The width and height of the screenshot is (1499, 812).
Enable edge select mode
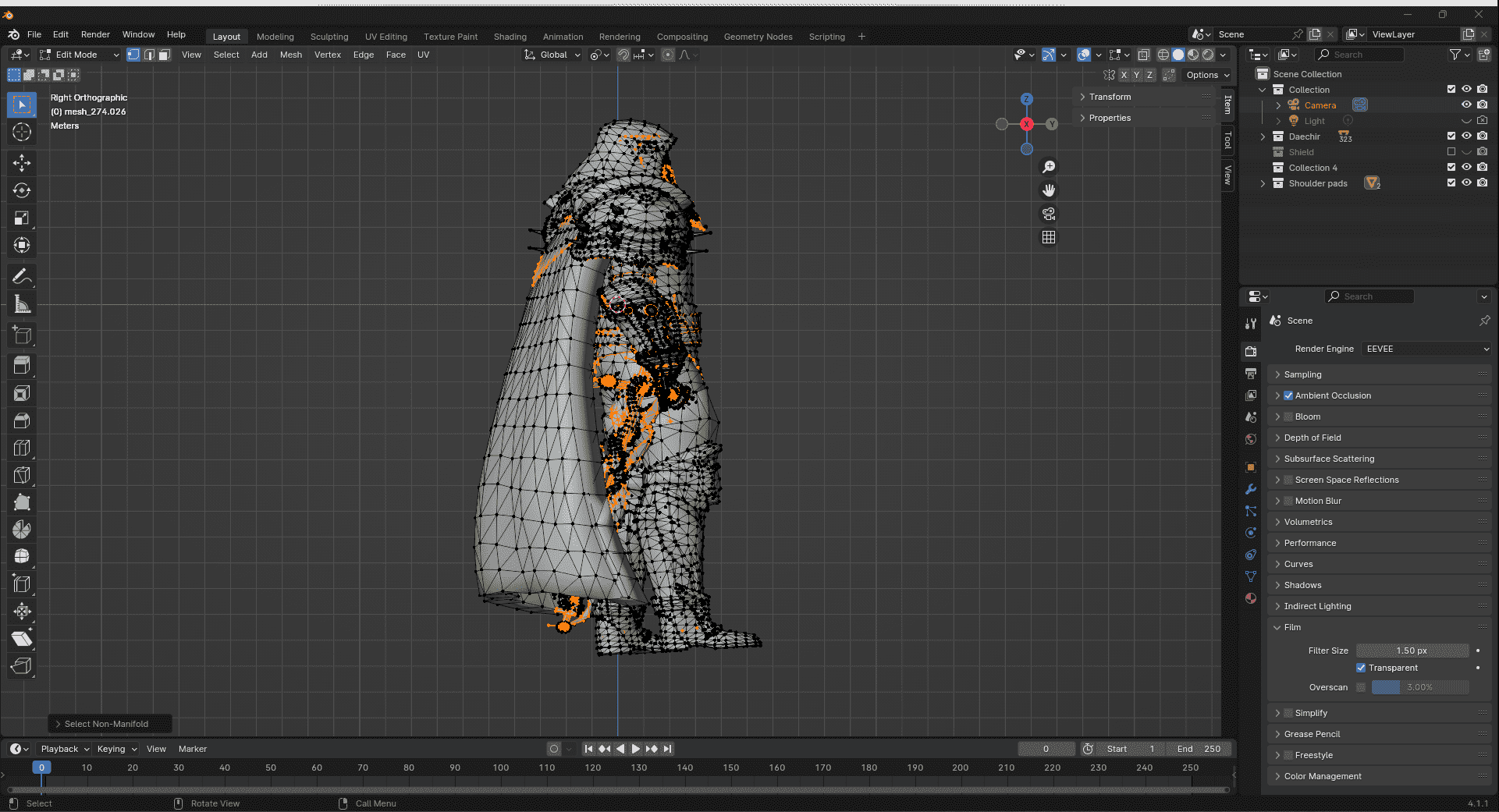[149, 55]
